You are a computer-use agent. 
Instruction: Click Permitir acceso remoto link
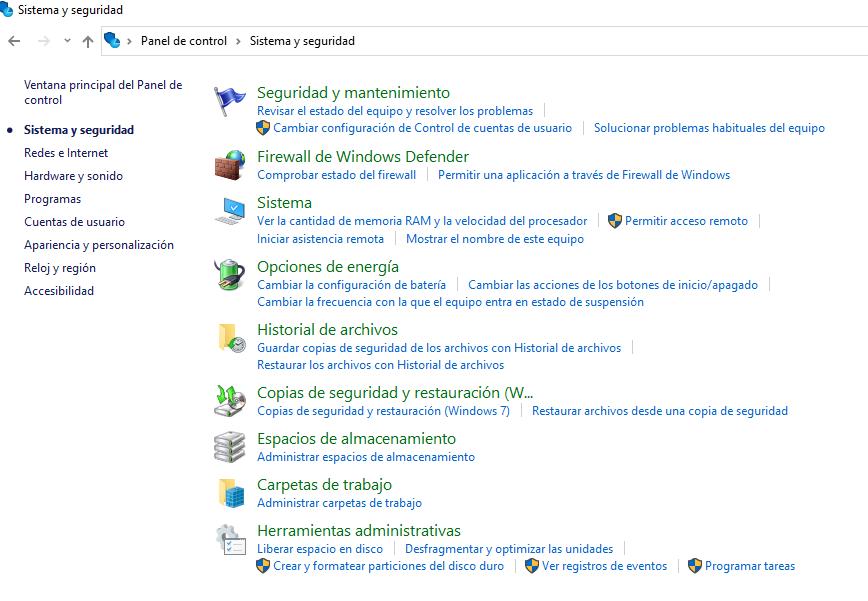click(686, 221)
